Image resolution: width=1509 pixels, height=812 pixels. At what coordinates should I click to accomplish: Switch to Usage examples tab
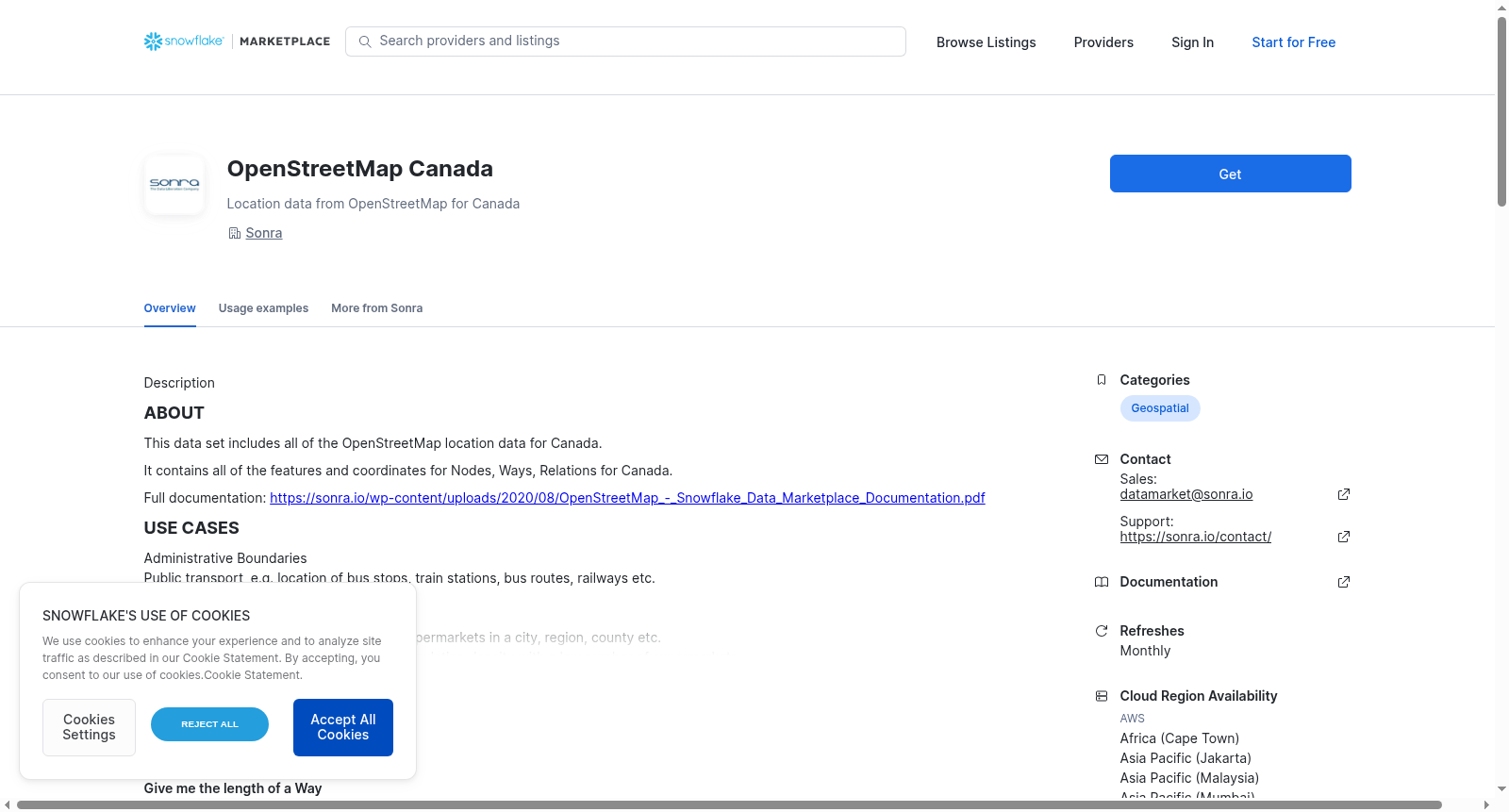tap(263, 308)
